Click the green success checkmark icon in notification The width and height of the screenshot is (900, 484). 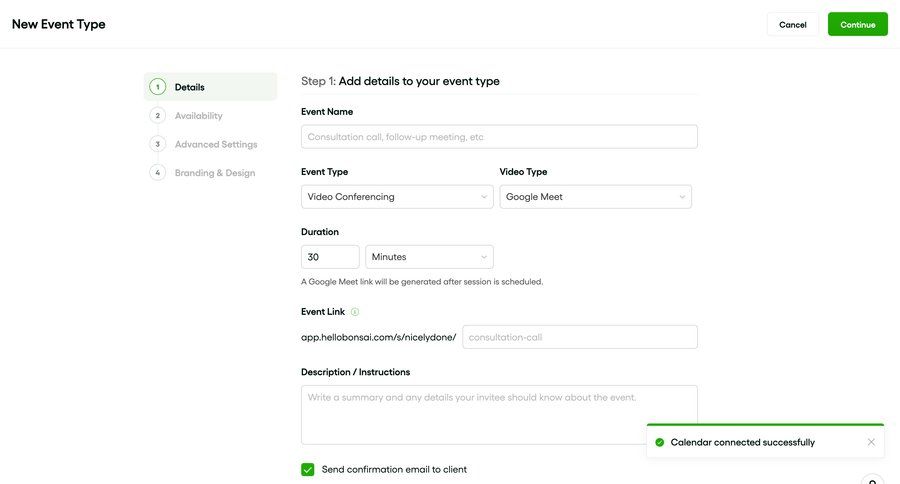point(660,442)
